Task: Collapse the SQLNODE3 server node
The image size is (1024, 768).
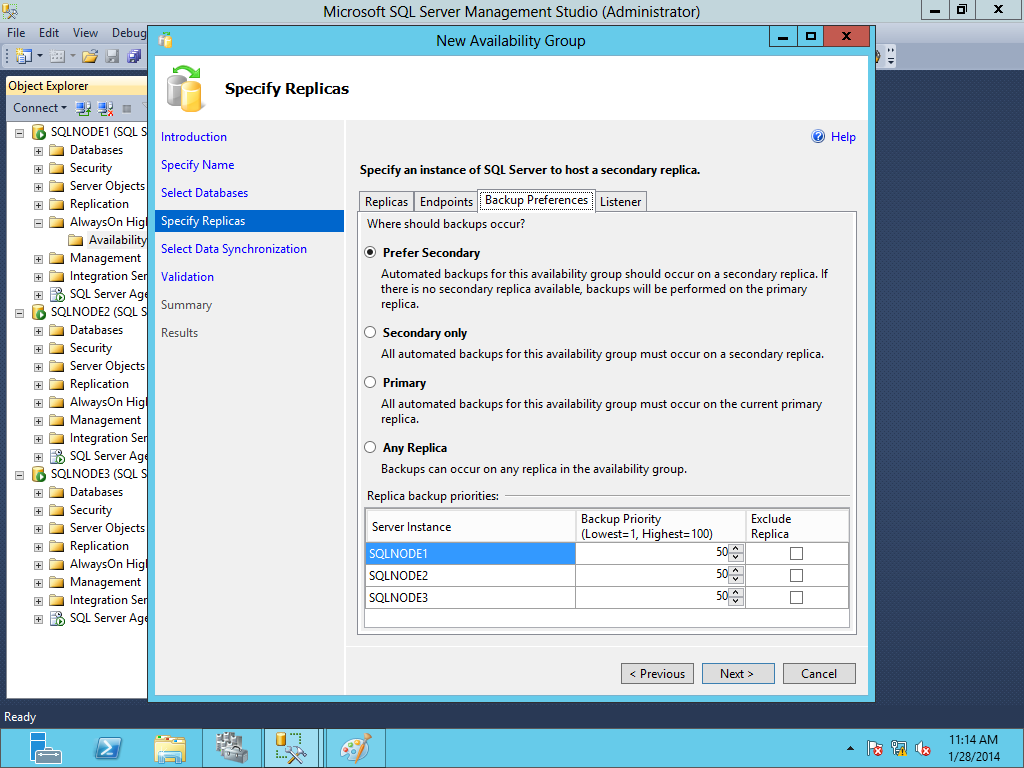Action: point(20,475)
